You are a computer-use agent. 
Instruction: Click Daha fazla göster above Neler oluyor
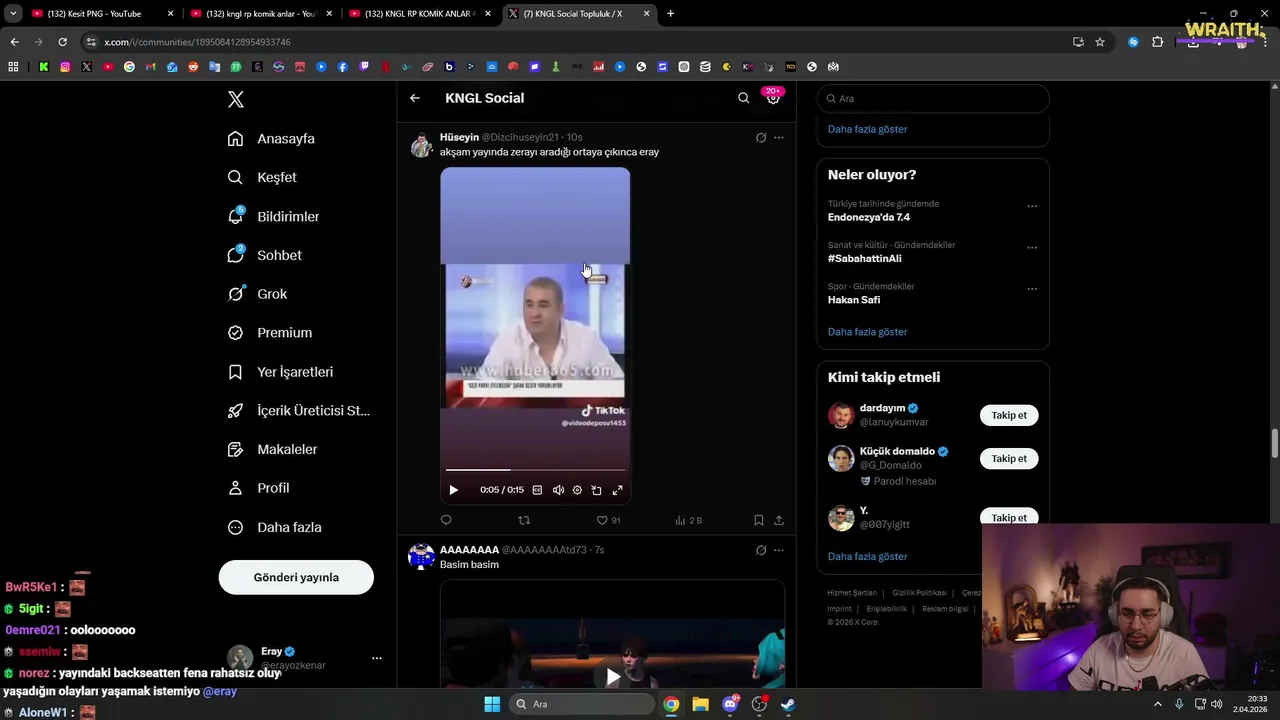point(867,129)
